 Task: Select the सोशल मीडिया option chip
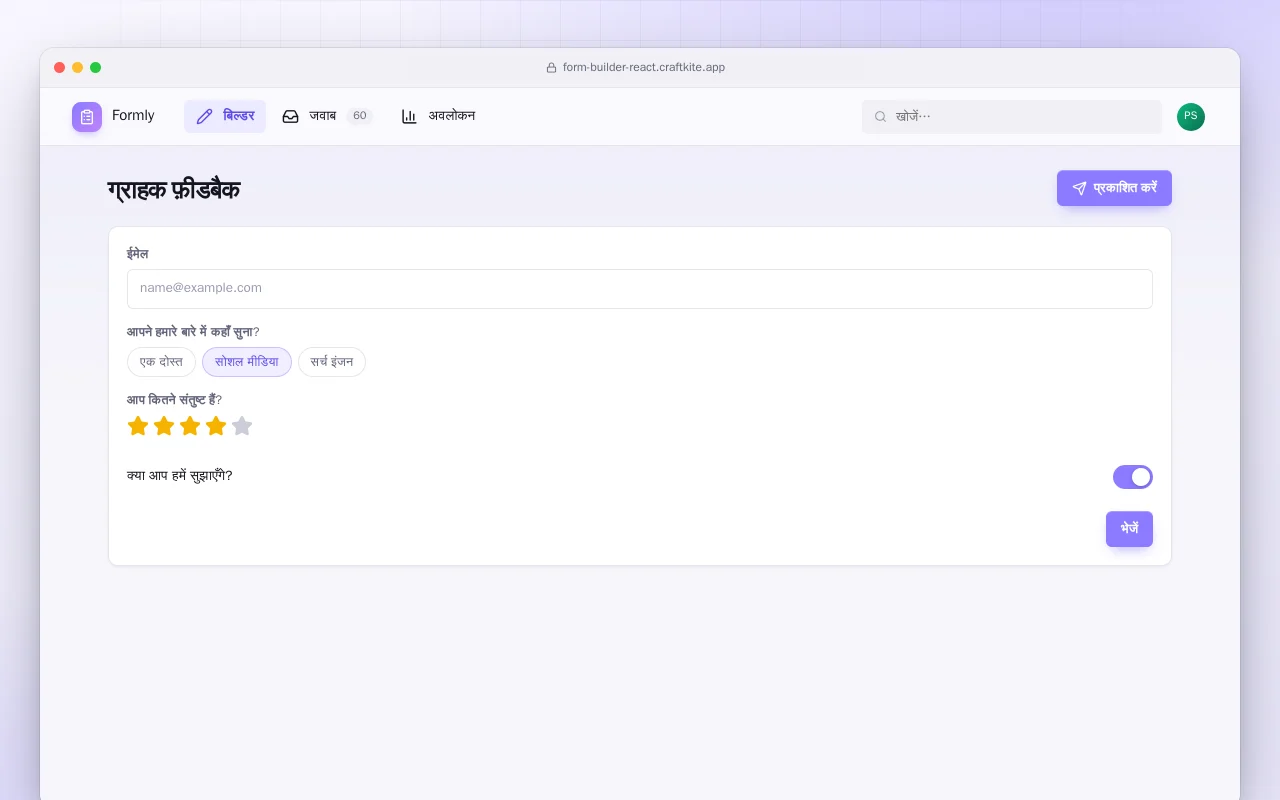pos(247,362)
